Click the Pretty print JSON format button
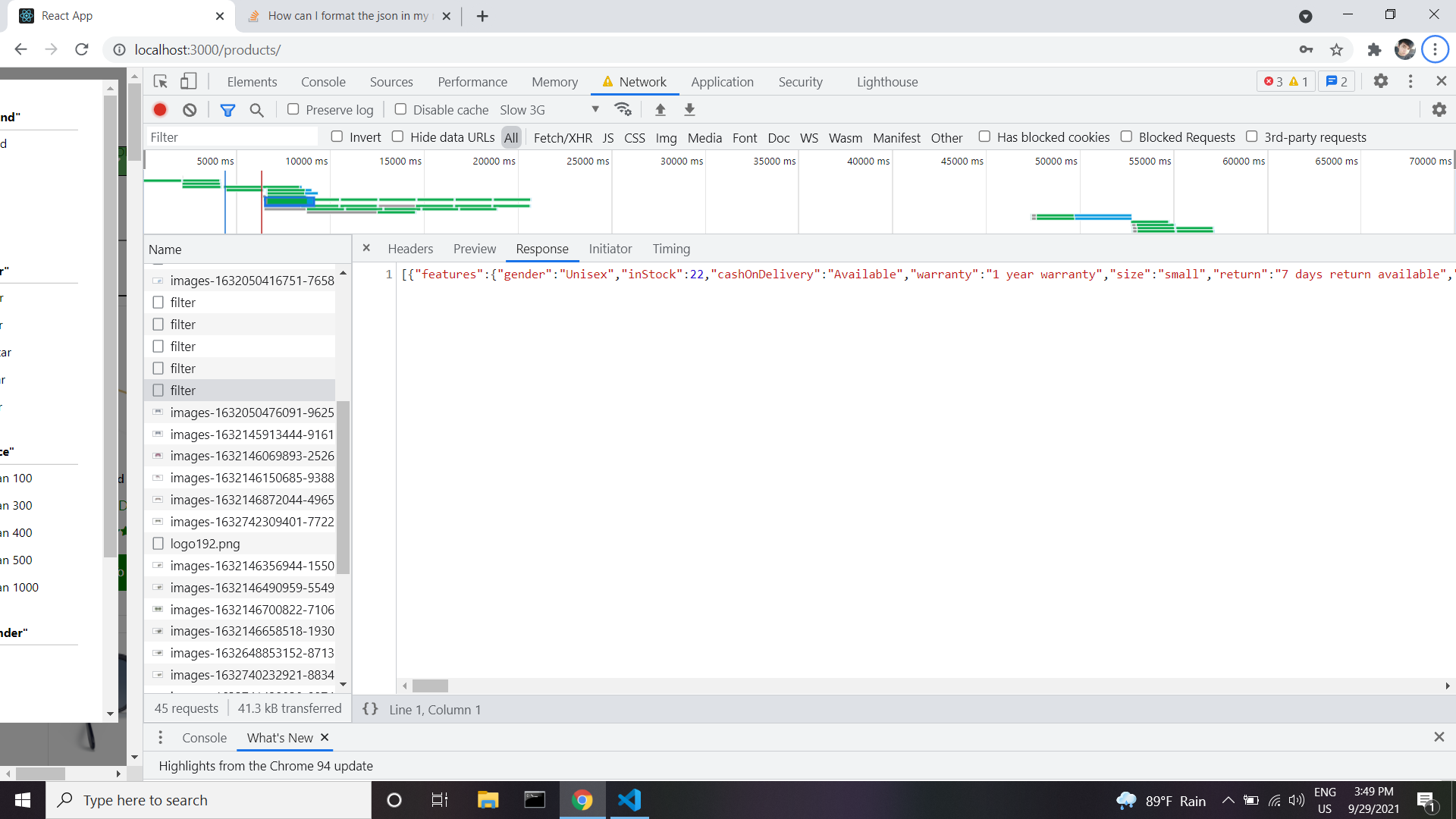This screenshot has width=1456, height=819. click(x=369, y=708)
